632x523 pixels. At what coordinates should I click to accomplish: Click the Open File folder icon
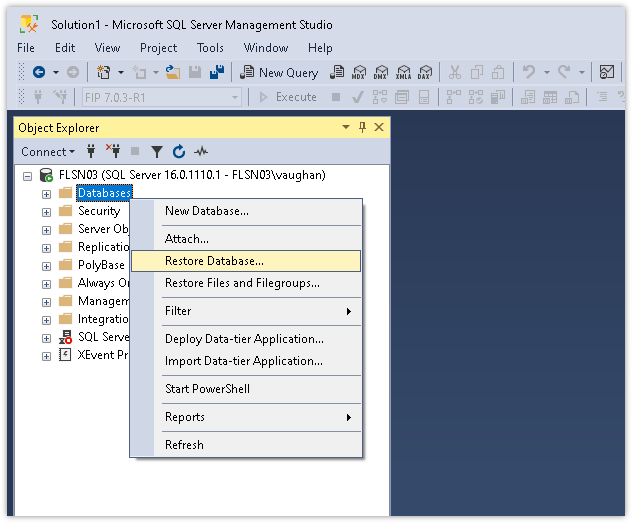tap(173, 73)
